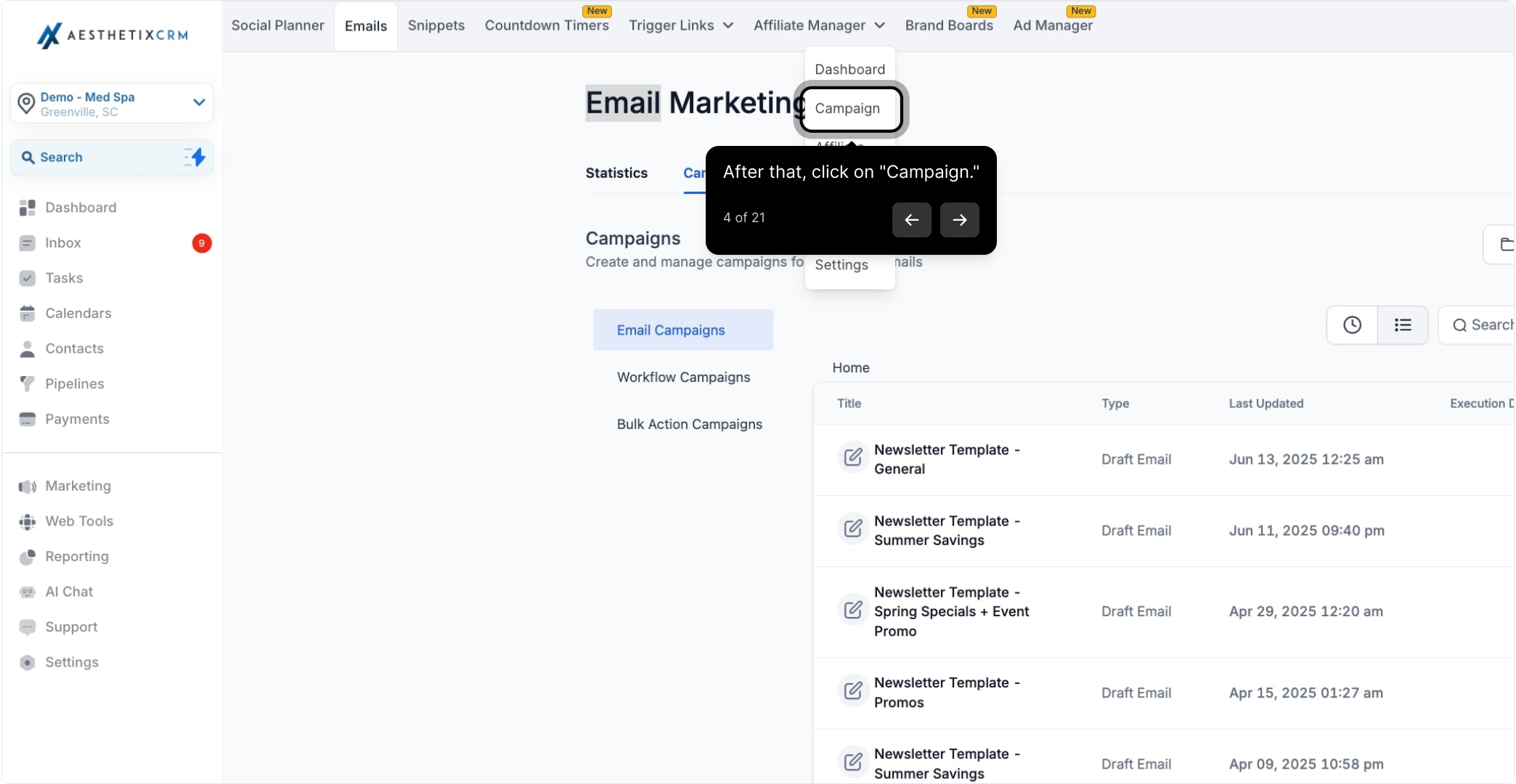The height and width of the screenshot is (784, 1516).
Task: Click the lightning bolt quick actions icon
Action: (195, 158)
